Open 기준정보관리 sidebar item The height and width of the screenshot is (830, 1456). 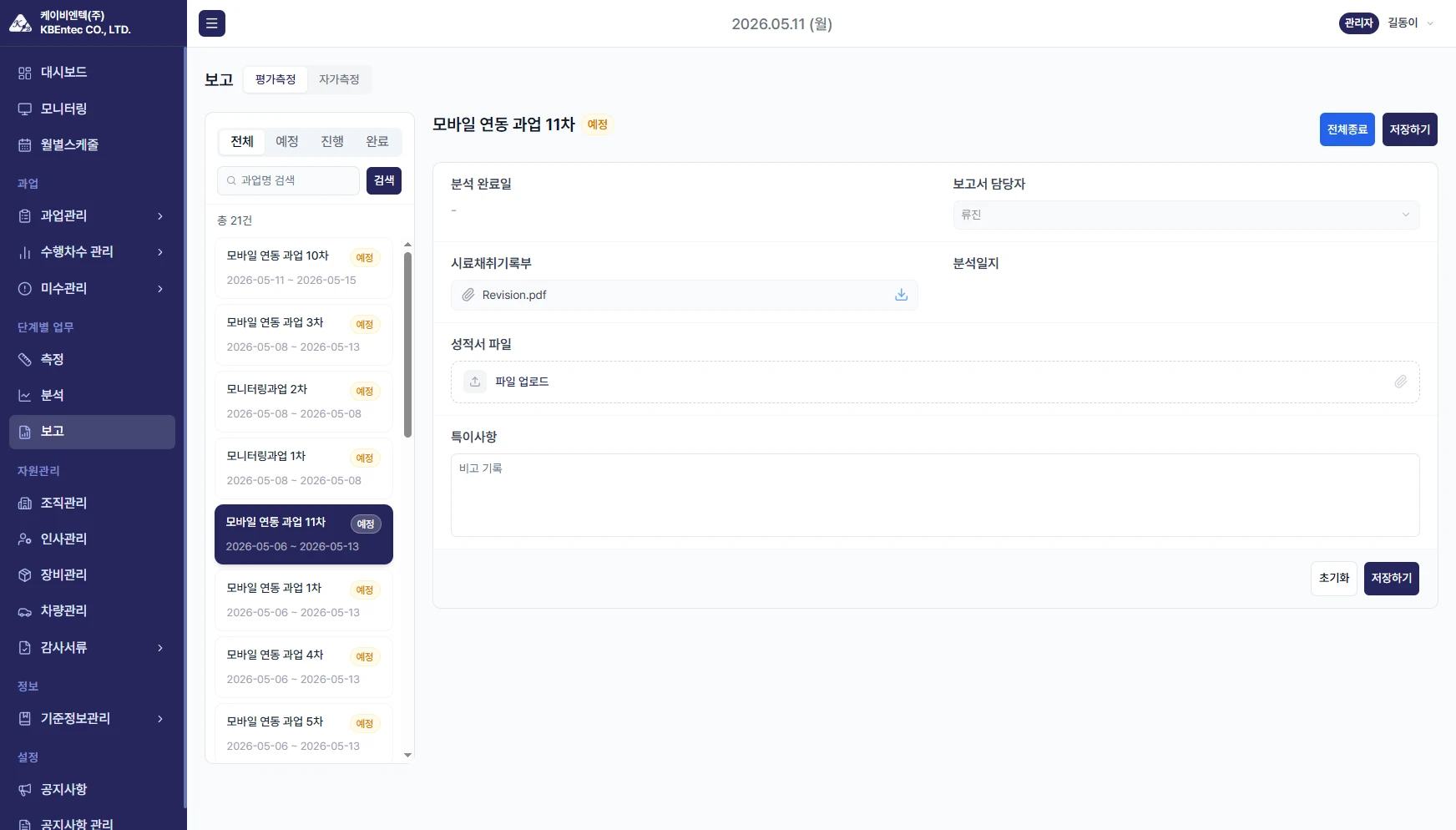click(x=92, y=718)
